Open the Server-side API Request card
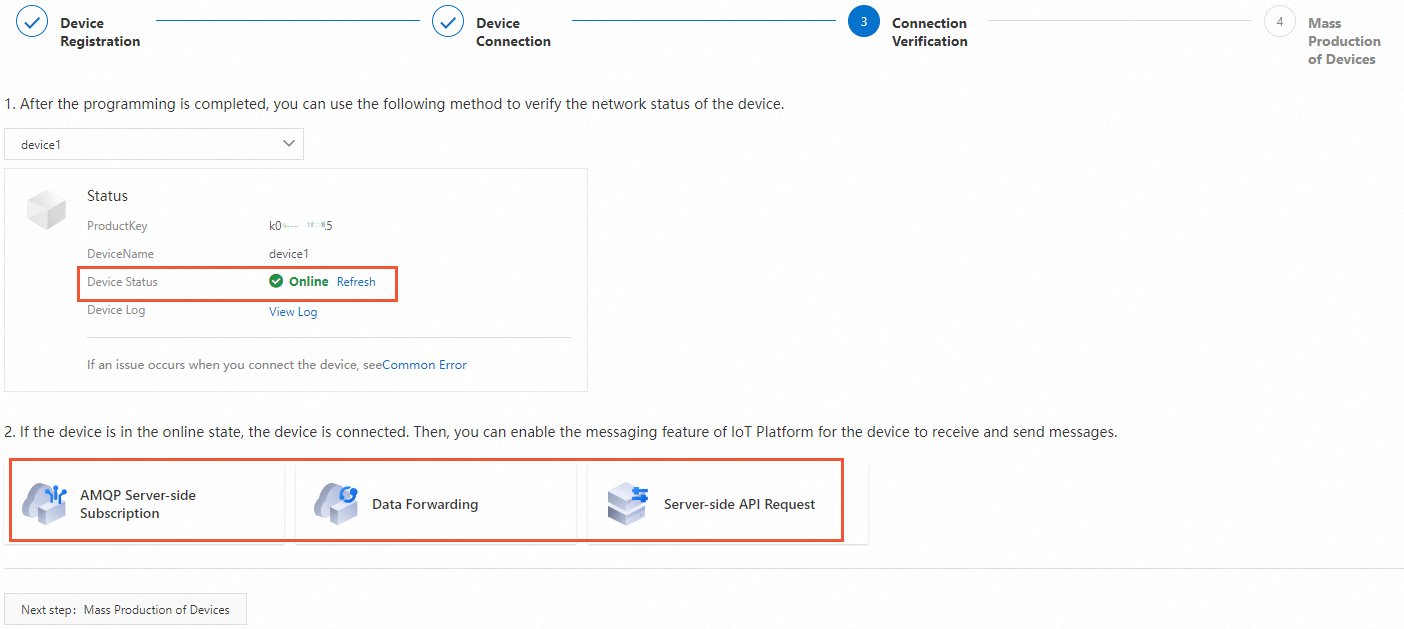Screen dimensions: 1404x629 pos(739,504)
